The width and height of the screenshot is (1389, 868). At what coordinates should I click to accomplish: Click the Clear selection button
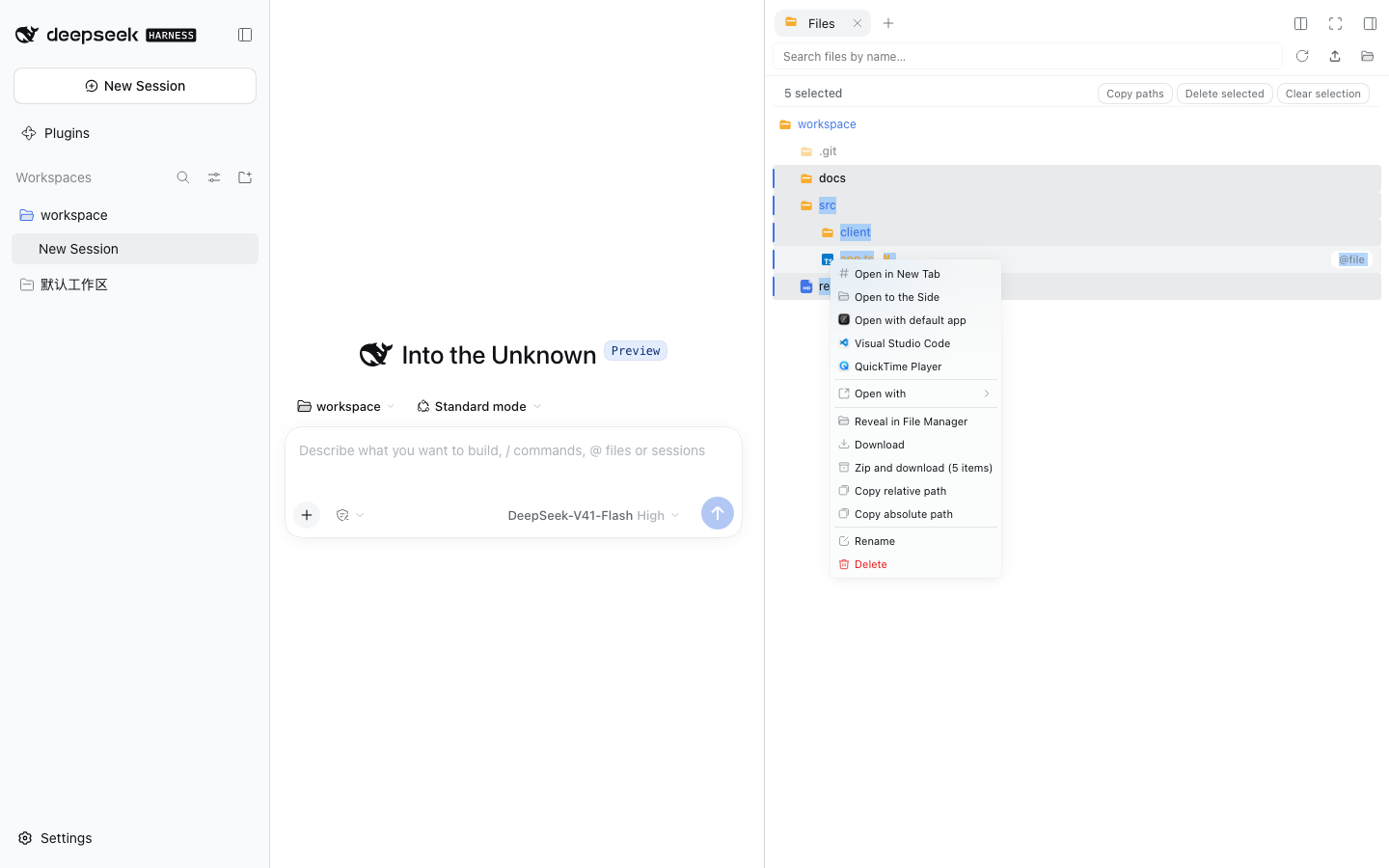click(x=1322, y=94)
